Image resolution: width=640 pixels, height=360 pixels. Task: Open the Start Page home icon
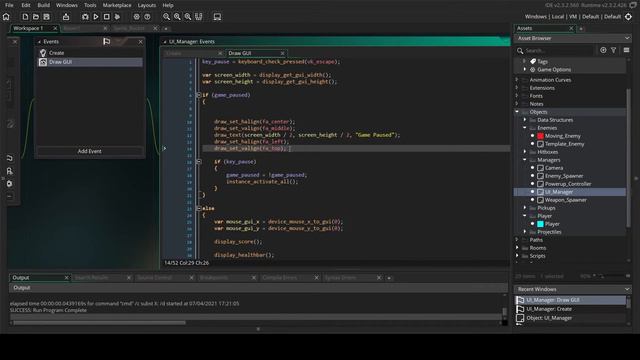pyautogui.click(x=6, y=17)
